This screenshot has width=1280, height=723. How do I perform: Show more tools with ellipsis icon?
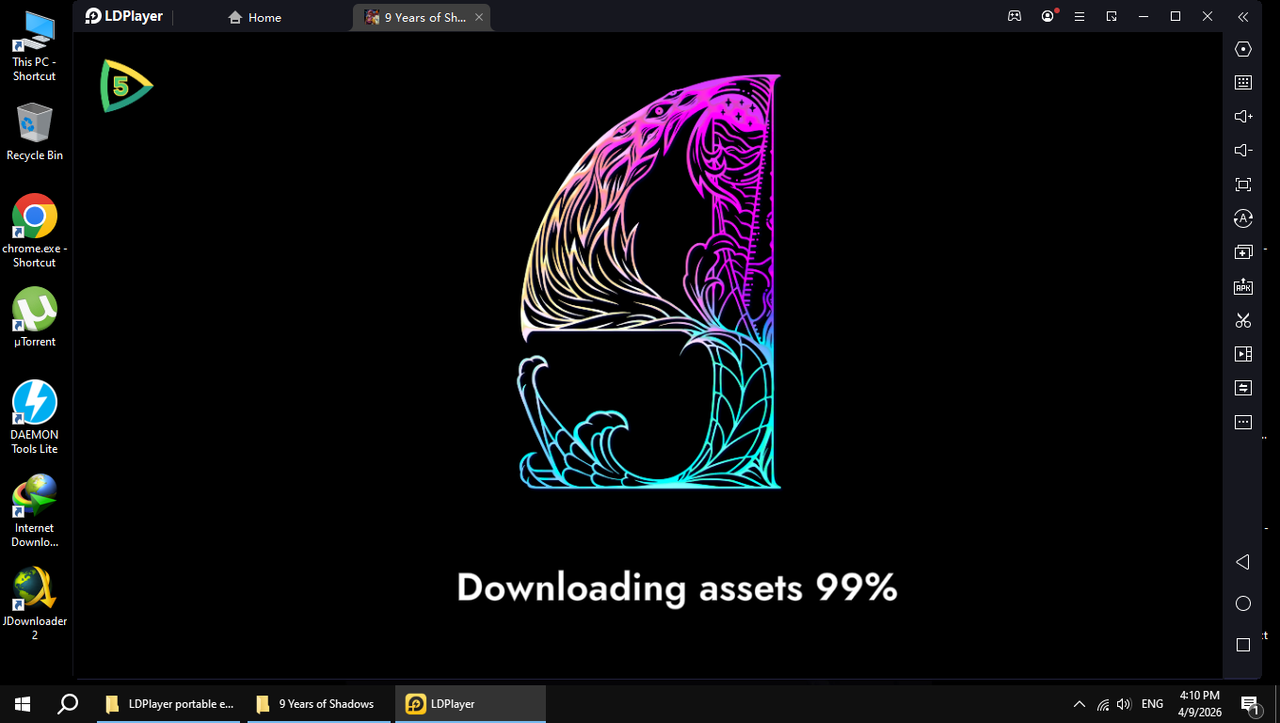[1243, 421]
